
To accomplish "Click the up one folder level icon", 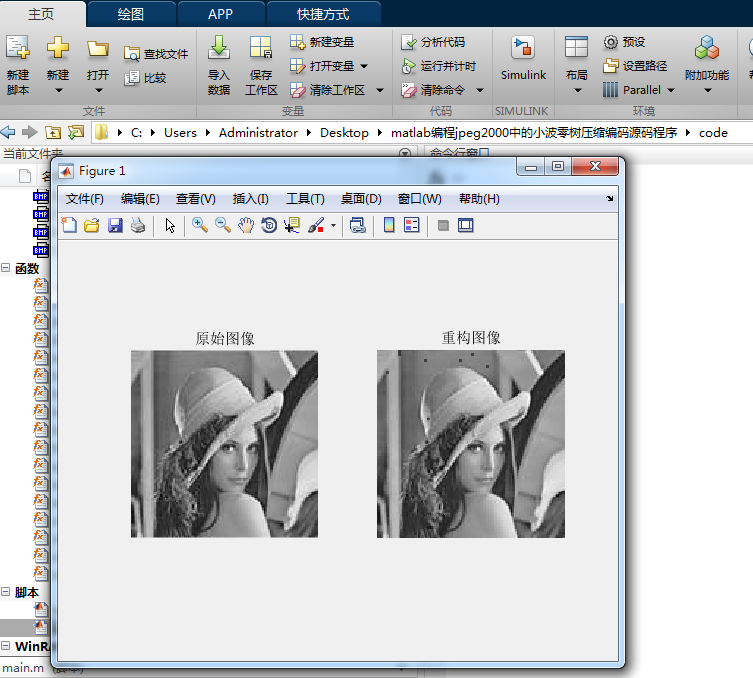I will (x=53, y=132).
